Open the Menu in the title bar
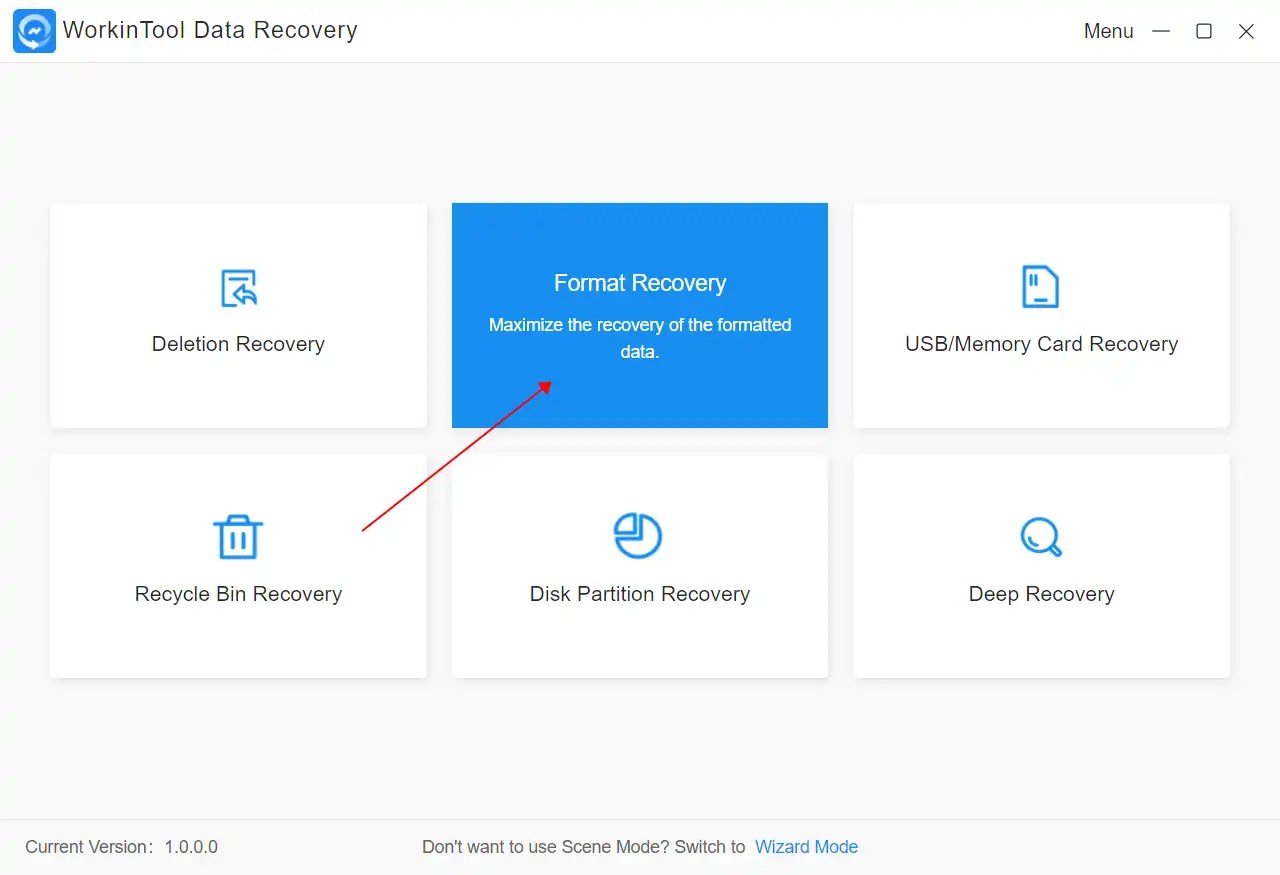 (x=1107, y=31)
